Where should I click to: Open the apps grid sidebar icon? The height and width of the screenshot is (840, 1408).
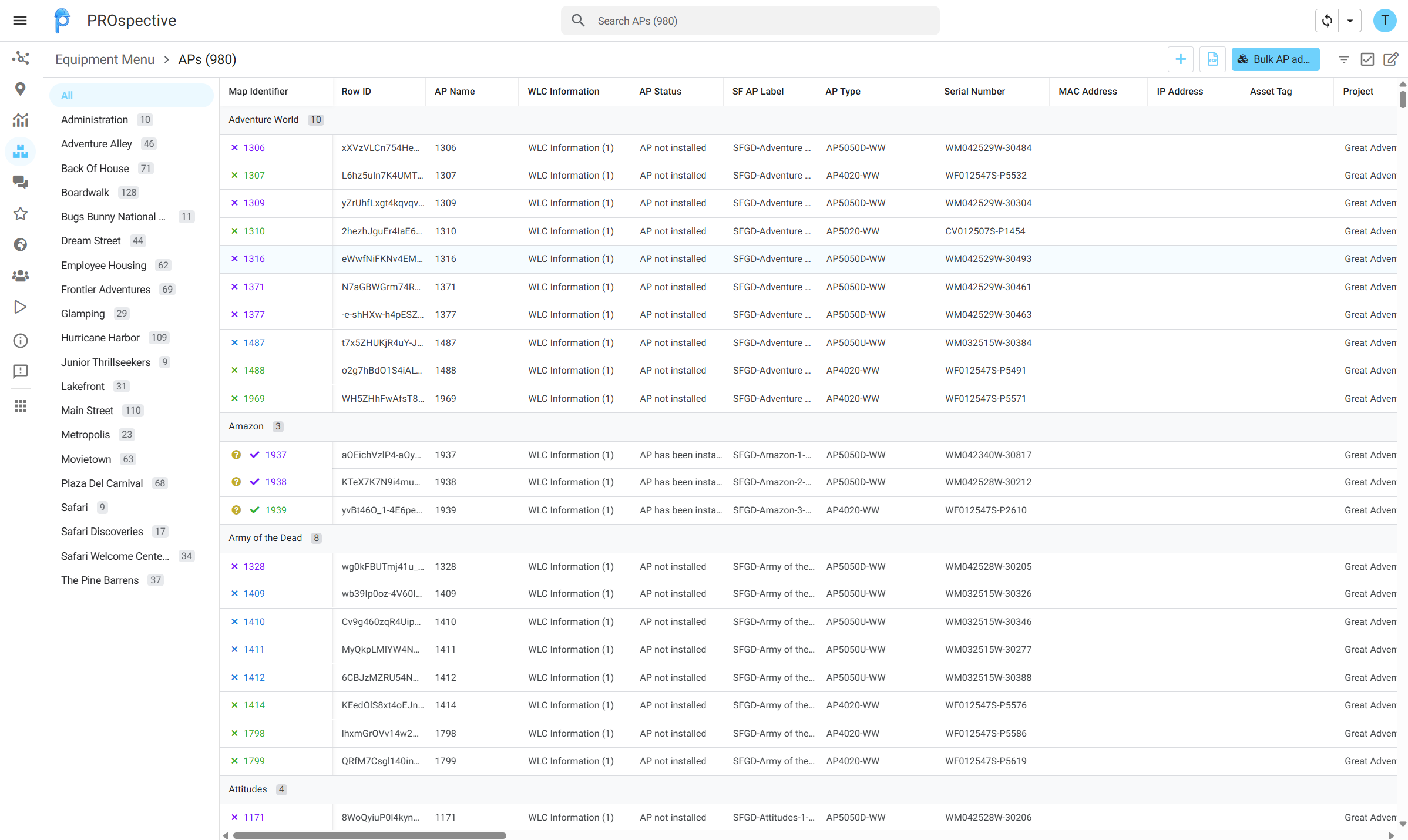[x=21, y=406]
